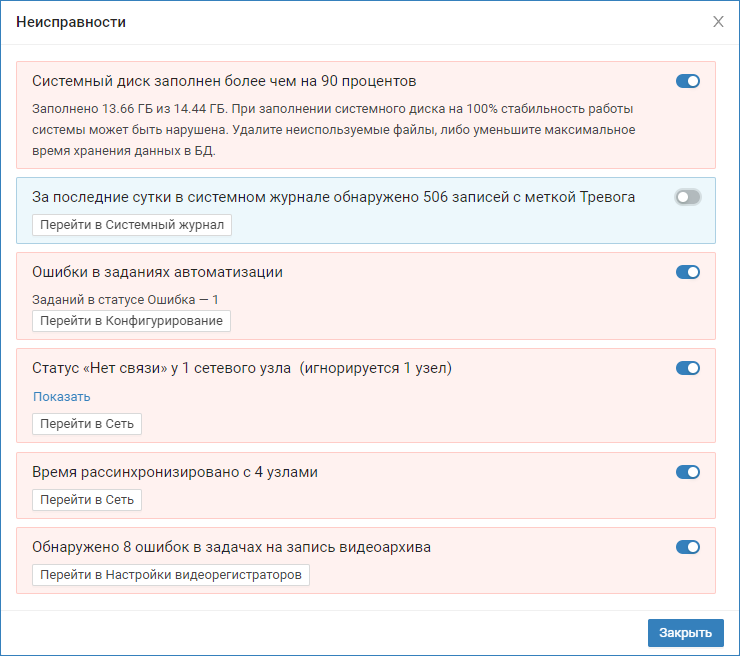Click the 8 video archive errors heading
The height and width of the screenshot is (656, 740).
pos(232,547)
